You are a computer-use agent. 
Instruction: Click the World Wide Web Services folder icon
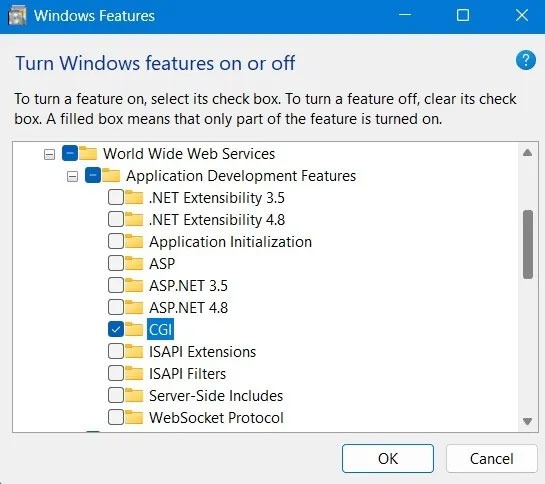(x=88, y=153)
